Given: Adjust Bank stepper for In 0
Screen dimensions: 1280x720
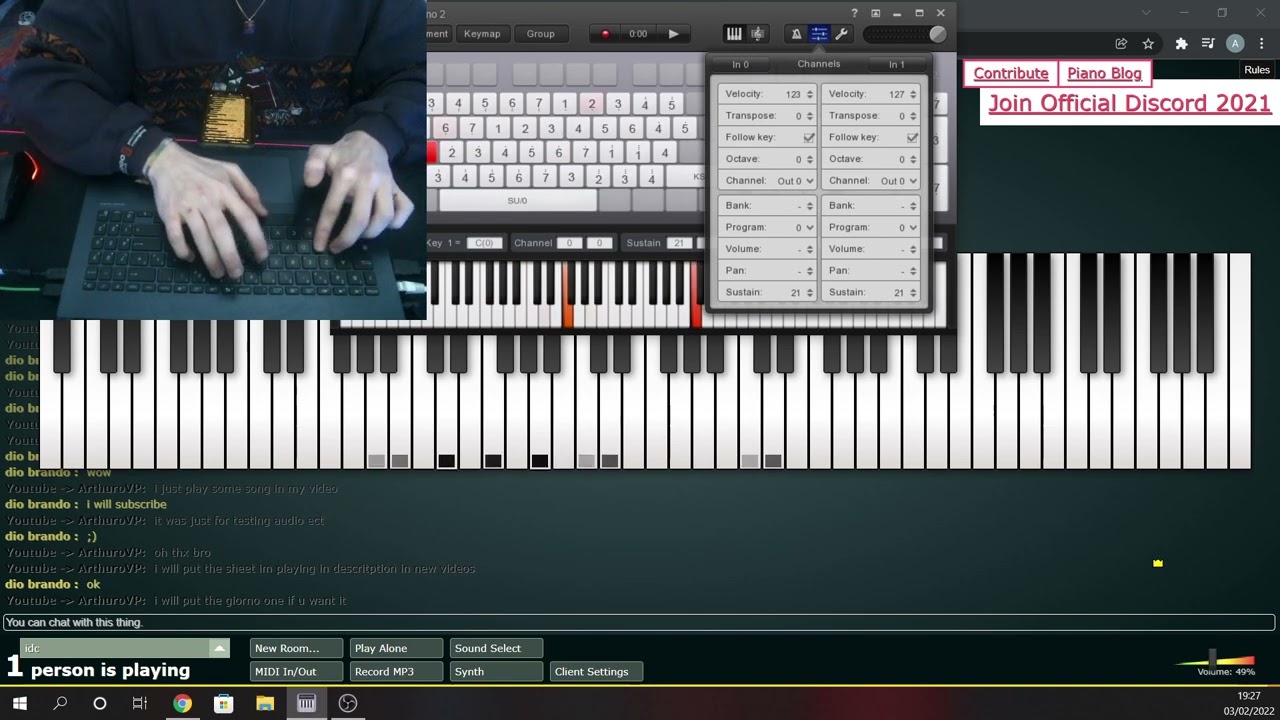Looking at the screenshot, I should pyautogui.click(x=810, y=206).
